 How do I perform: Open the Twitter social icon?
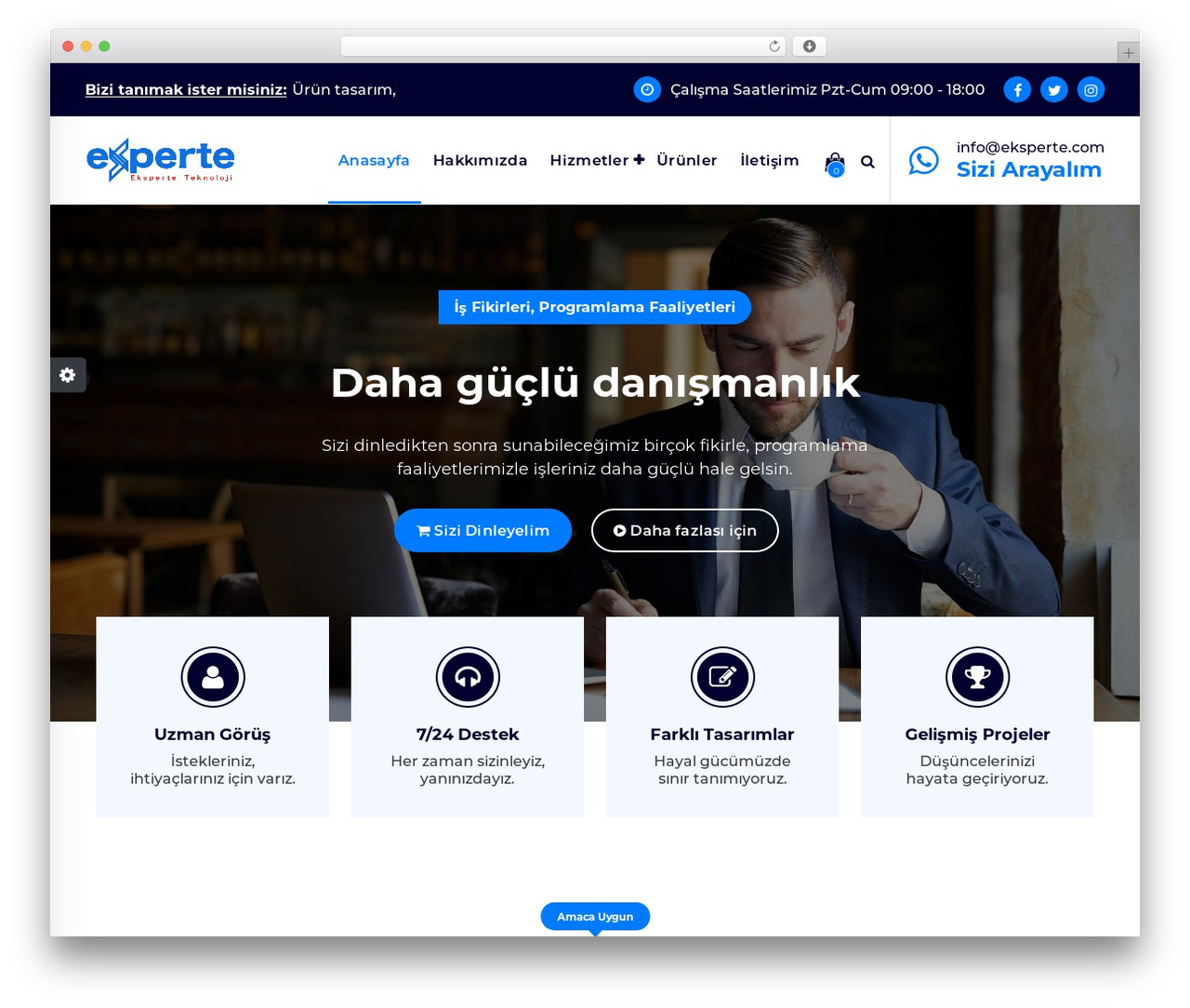pos(1054,89)
